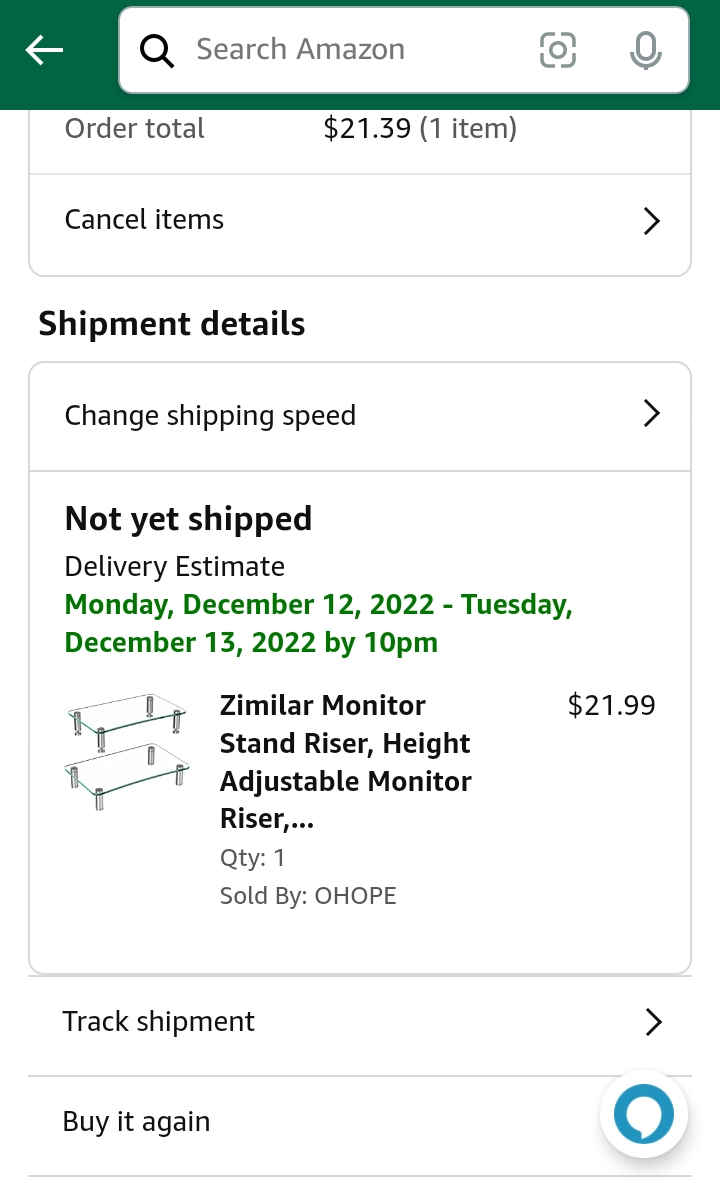The width and height of the screenshot is (720, 1187).
Task: Select Buy it again
Action: point(136,1122)
